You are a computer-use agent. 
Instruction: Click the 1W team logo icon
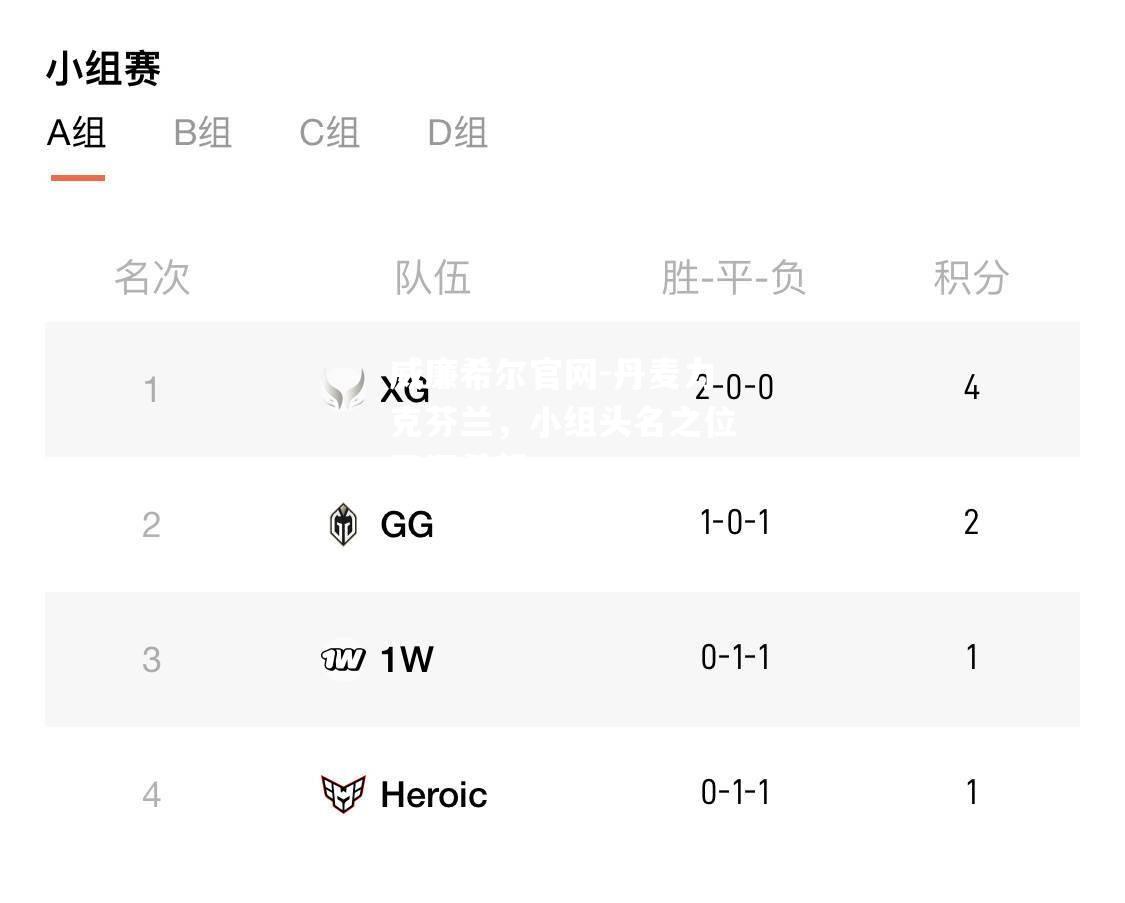[343, 659]
